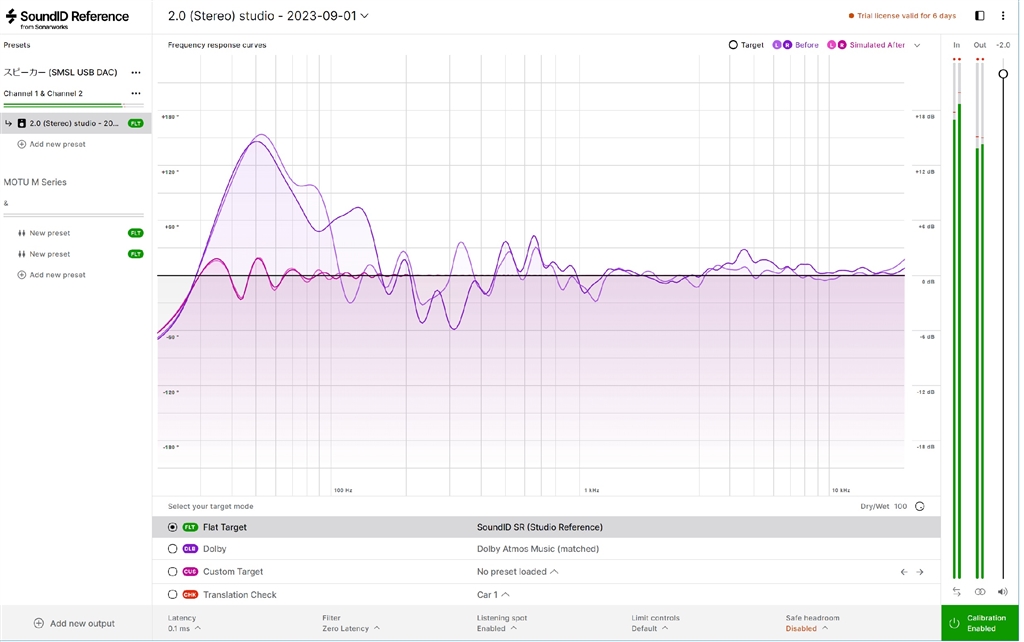Click the next custom target right arrow

click(920, 571)
